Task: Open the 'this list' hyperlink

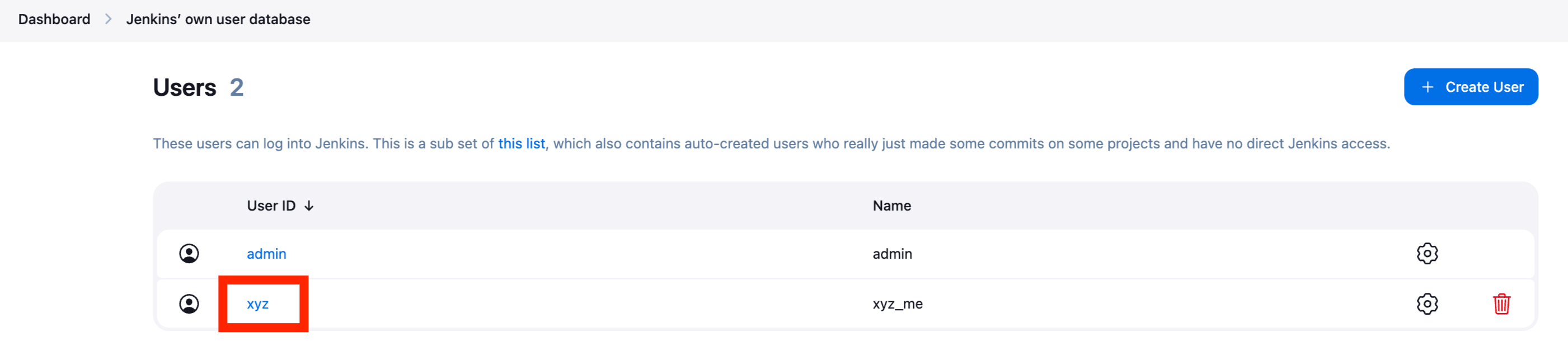Action: (520, 144)
